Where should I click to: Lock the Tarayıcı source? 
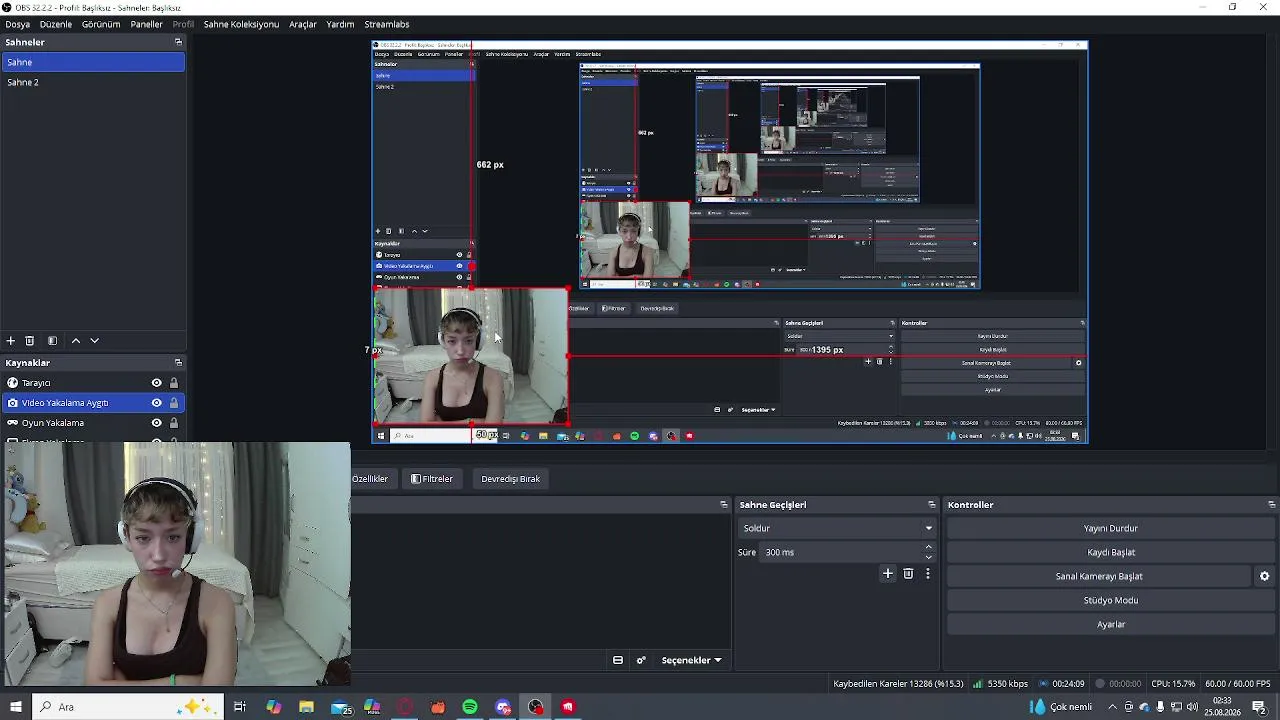tap(174, 383)
